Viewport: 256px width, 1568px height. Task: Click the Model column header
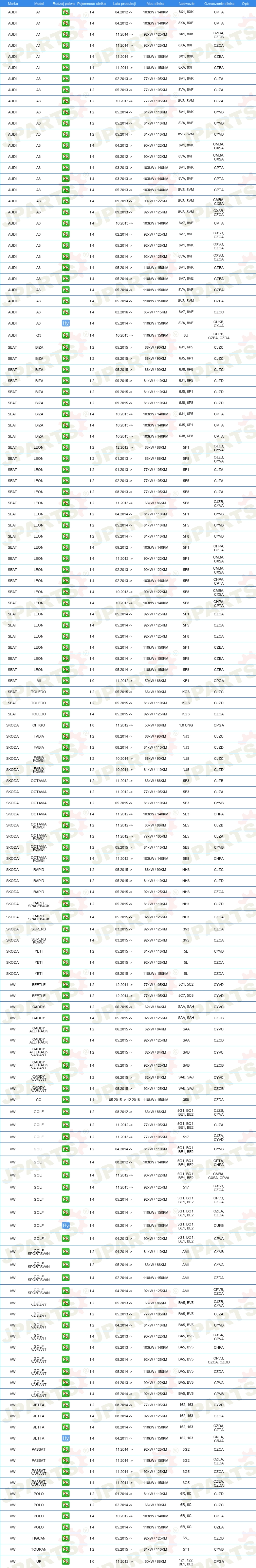click(38, 4)
